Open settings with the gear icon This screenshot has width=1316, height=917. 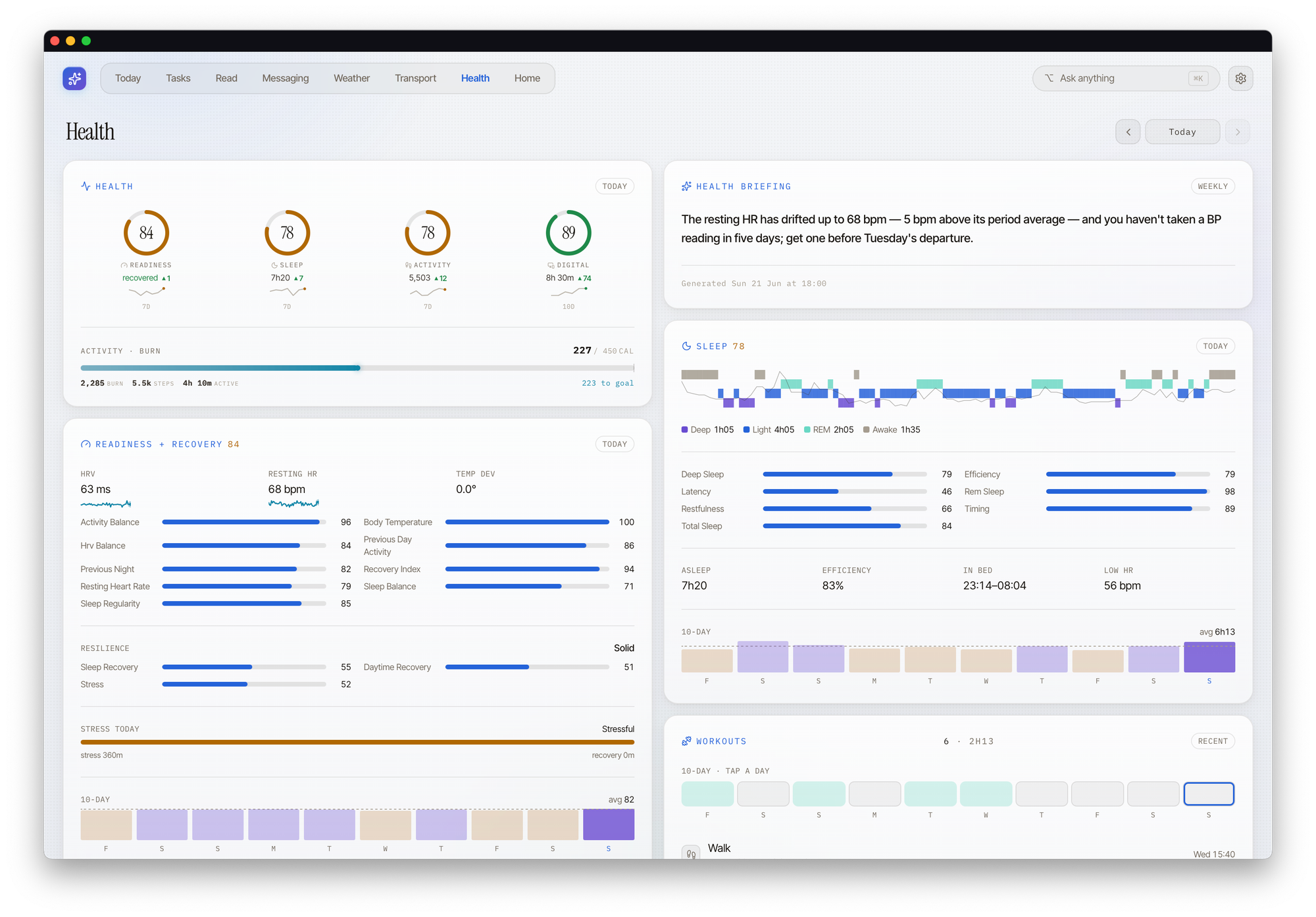pyautogui.click(x=1240, y=78)
